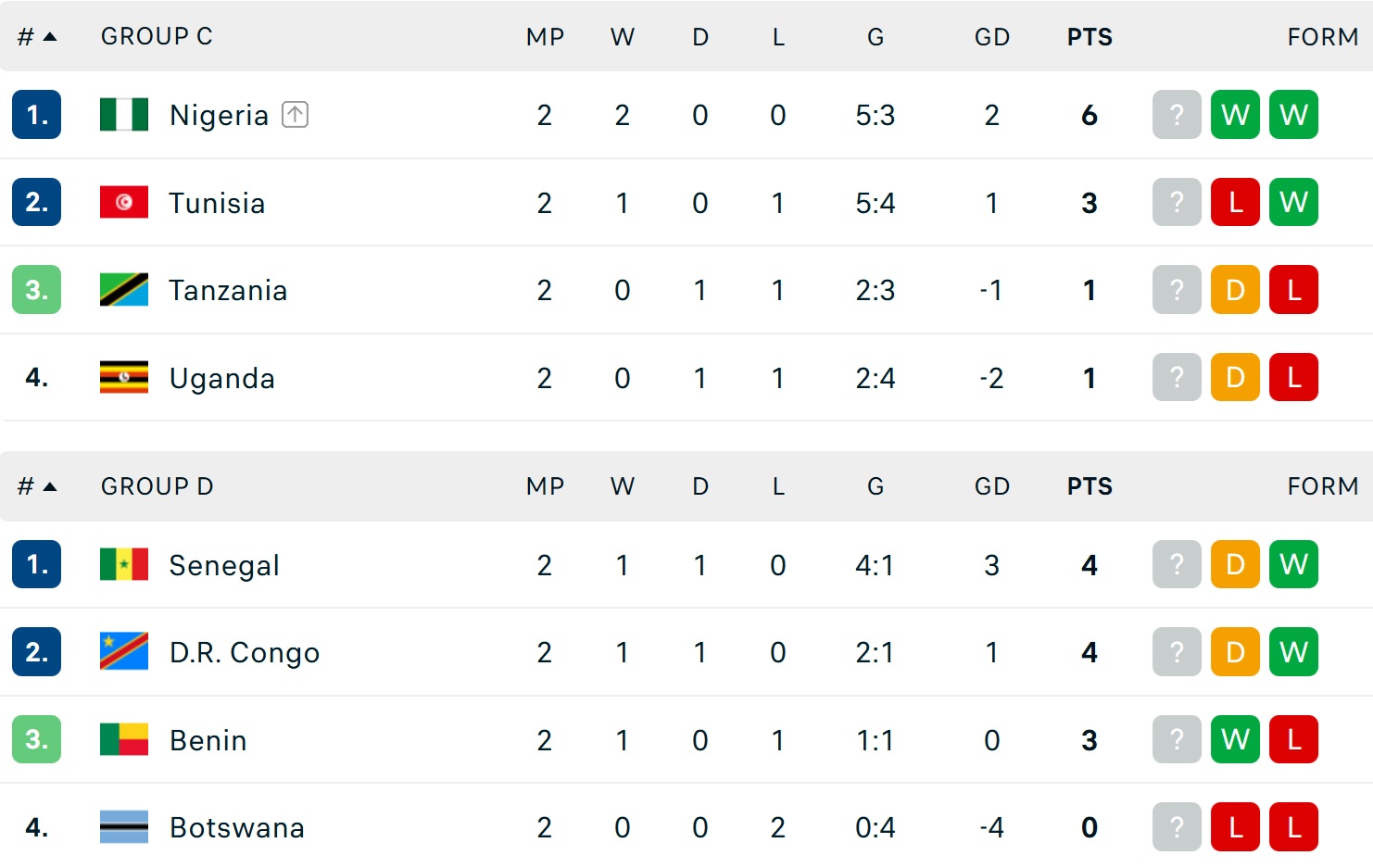This screenshot has height=868, width=1373.
Task: Open the Senegal team page
Action: point(224,565)
